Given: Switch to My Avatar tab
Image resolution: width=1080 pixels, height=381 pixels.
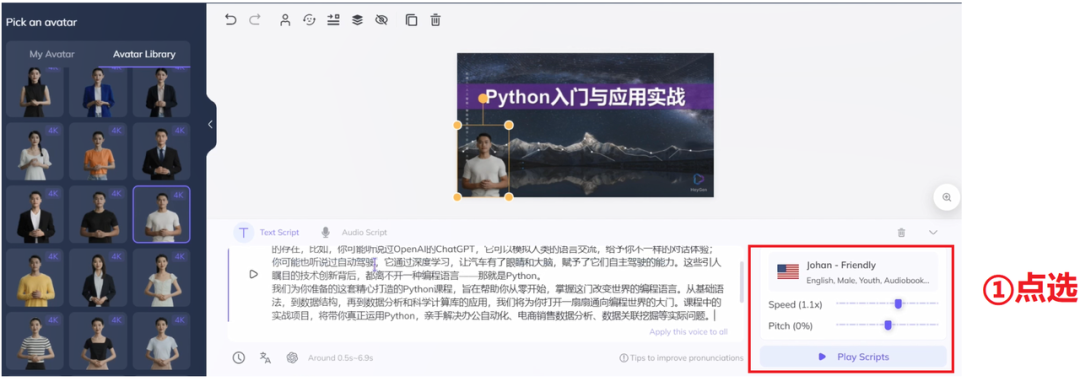Looking at the screenshot, I should (x=52, y=54).
